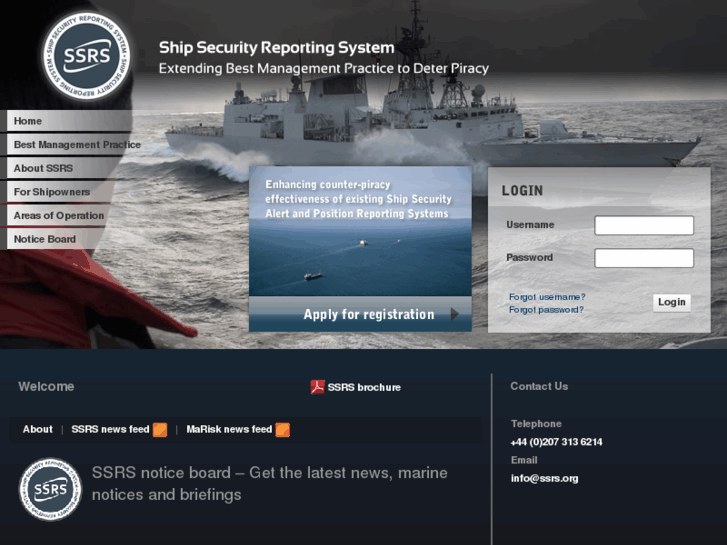Open the SSRS brochure PDF icon
This screenshot has height=545, width=727.
tap(317, 387)
